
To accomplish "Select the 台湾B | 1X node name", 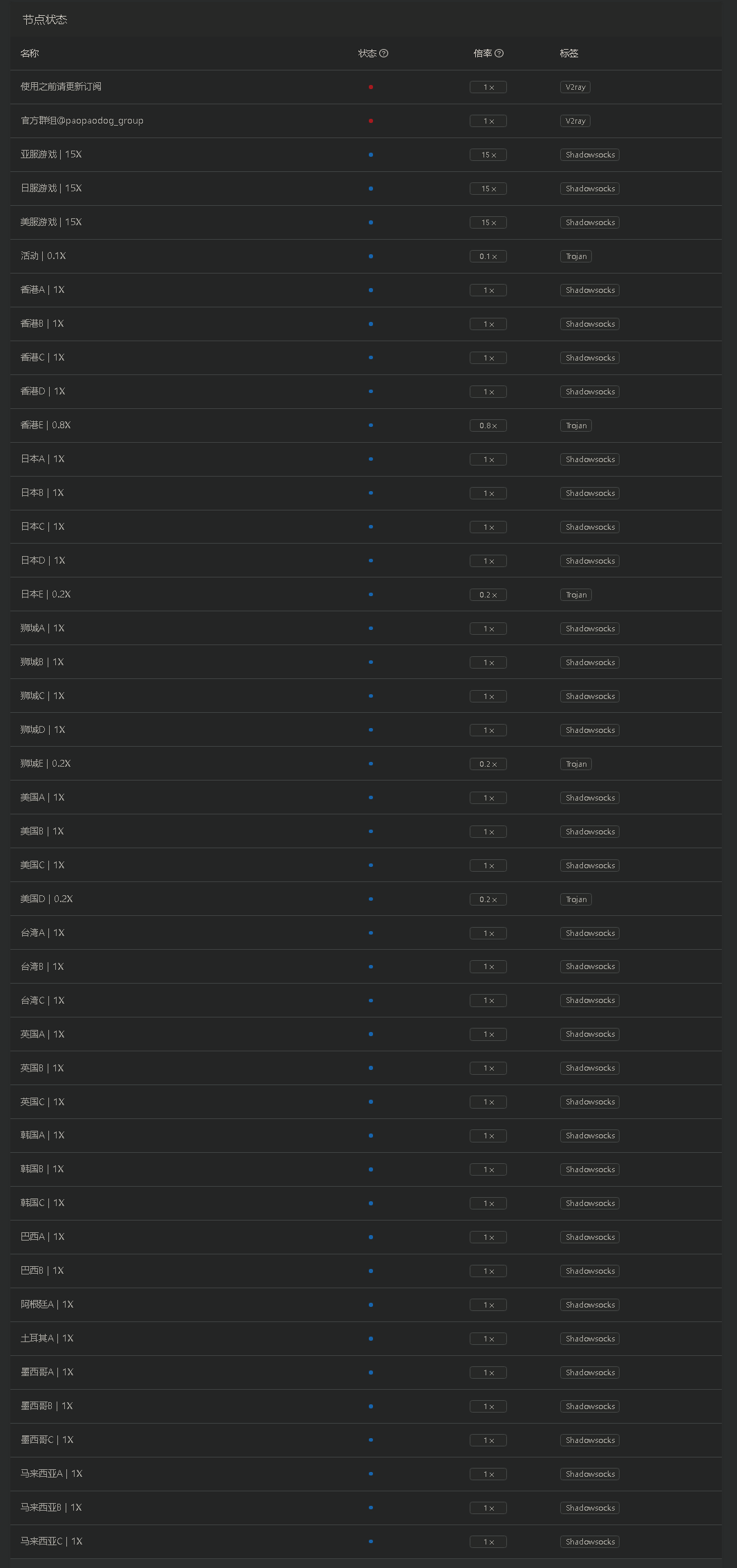I will point(42,967).
